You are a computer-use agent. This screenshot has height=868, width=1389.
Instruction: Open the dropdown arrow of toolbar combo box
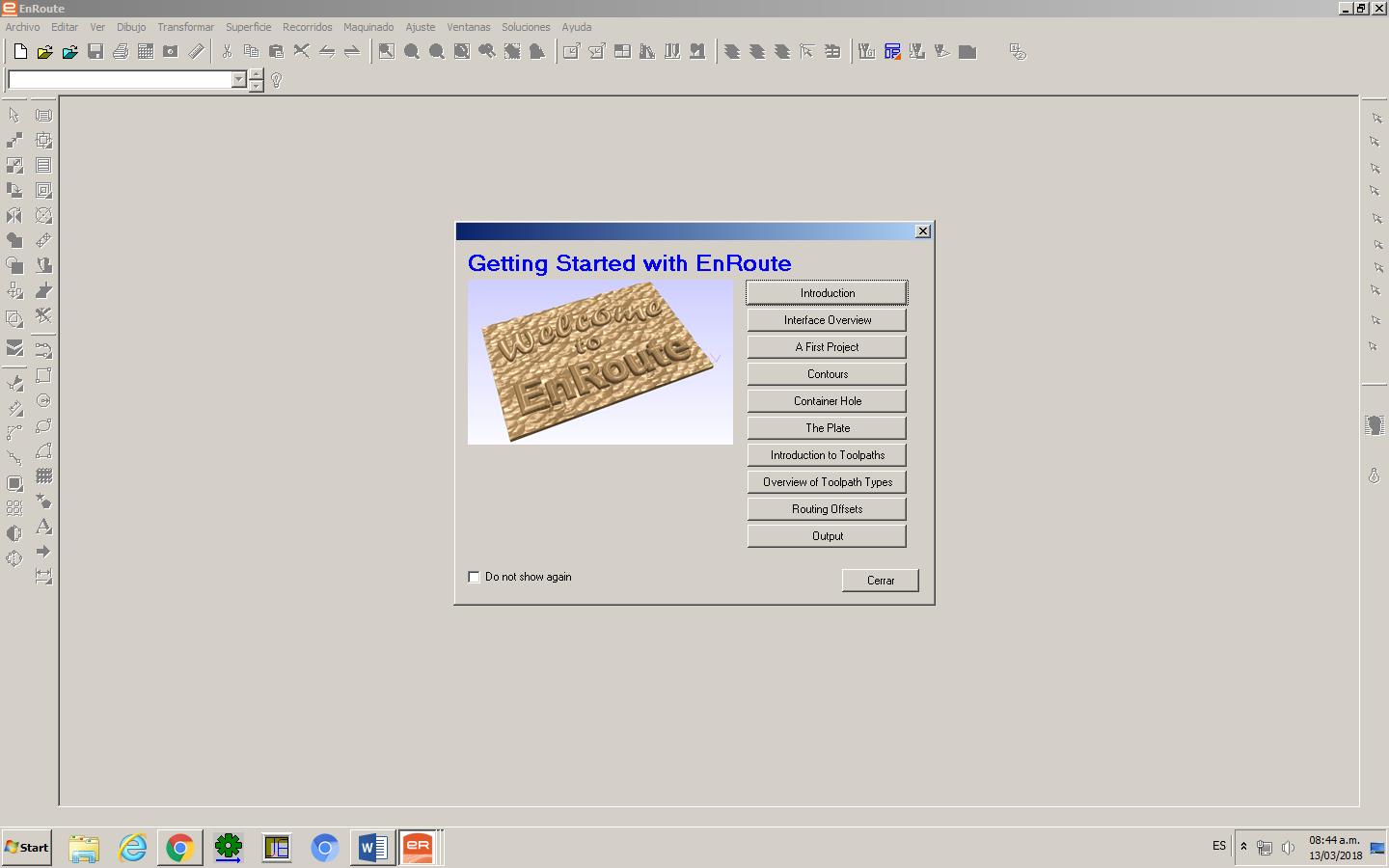coord(239,80)
